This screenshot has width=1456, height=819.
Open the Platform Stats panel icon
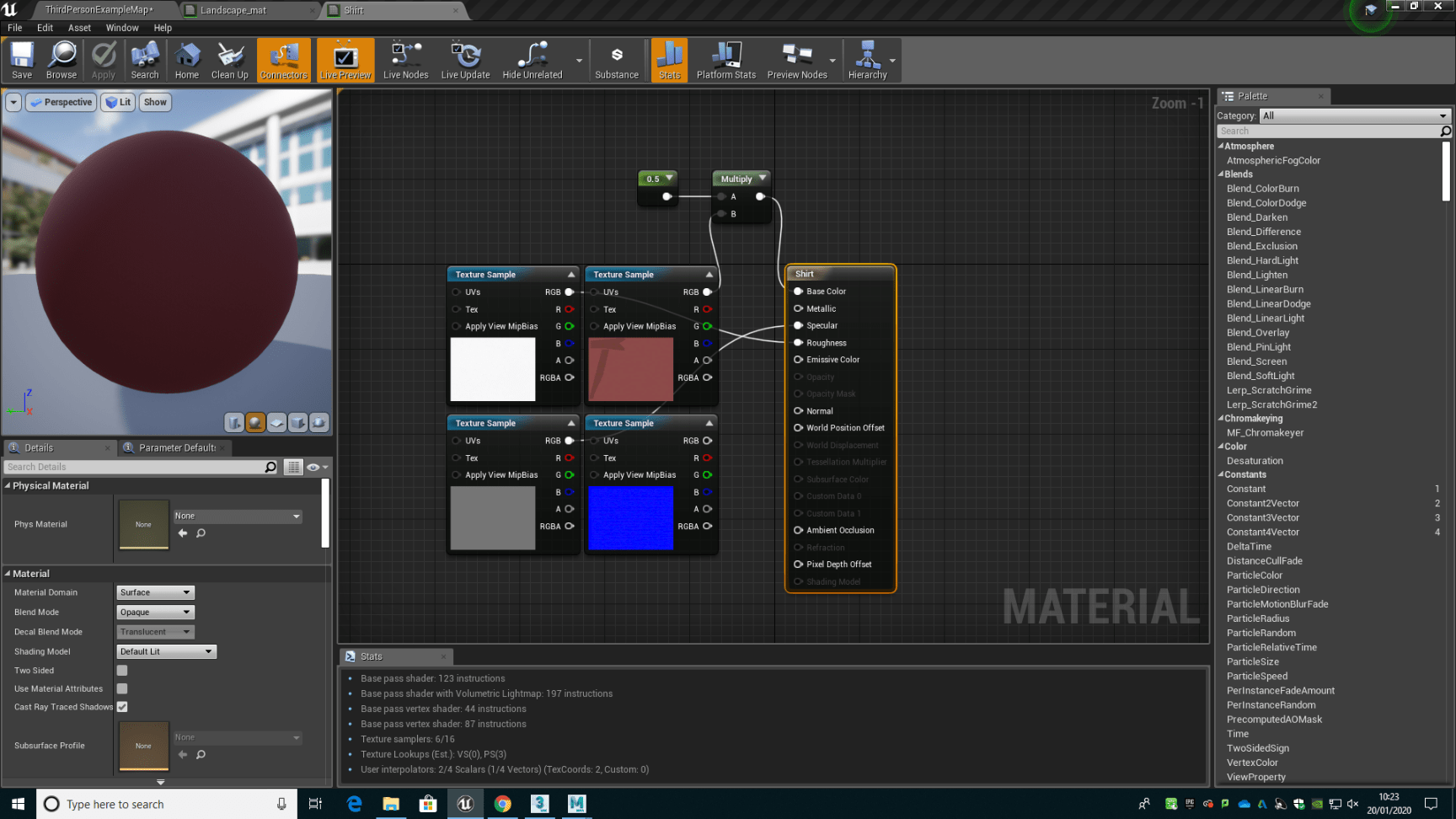(725, 60)
